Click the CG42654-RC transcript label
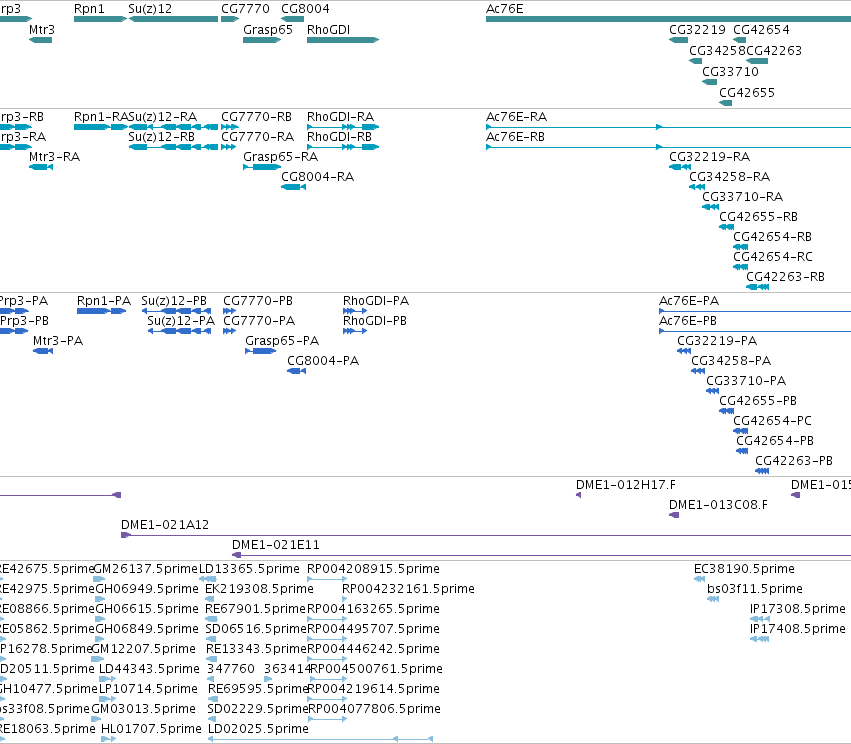 773,257
